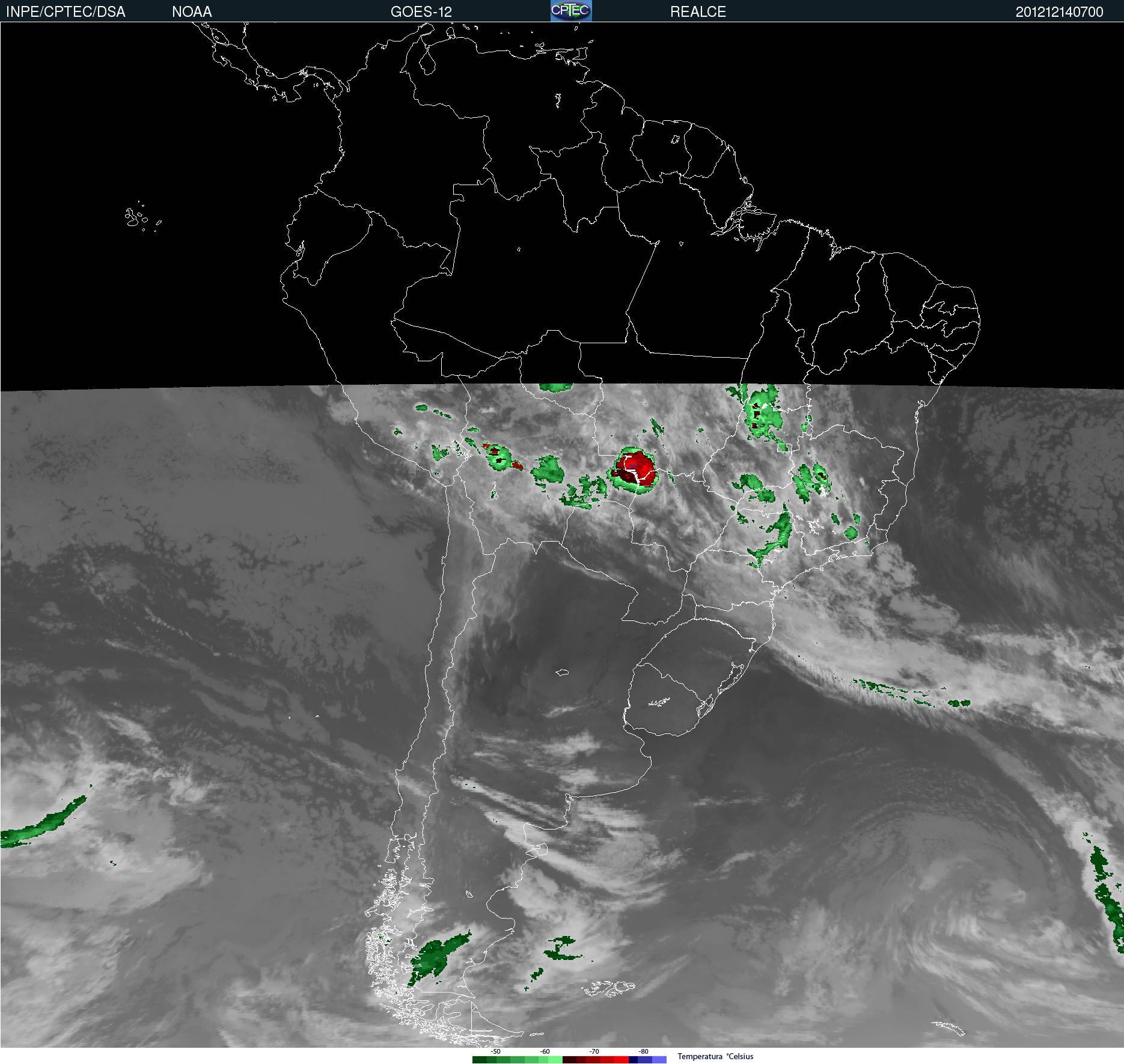
Task: Click the -60 value on the legend
Action: coord(545,1051)
